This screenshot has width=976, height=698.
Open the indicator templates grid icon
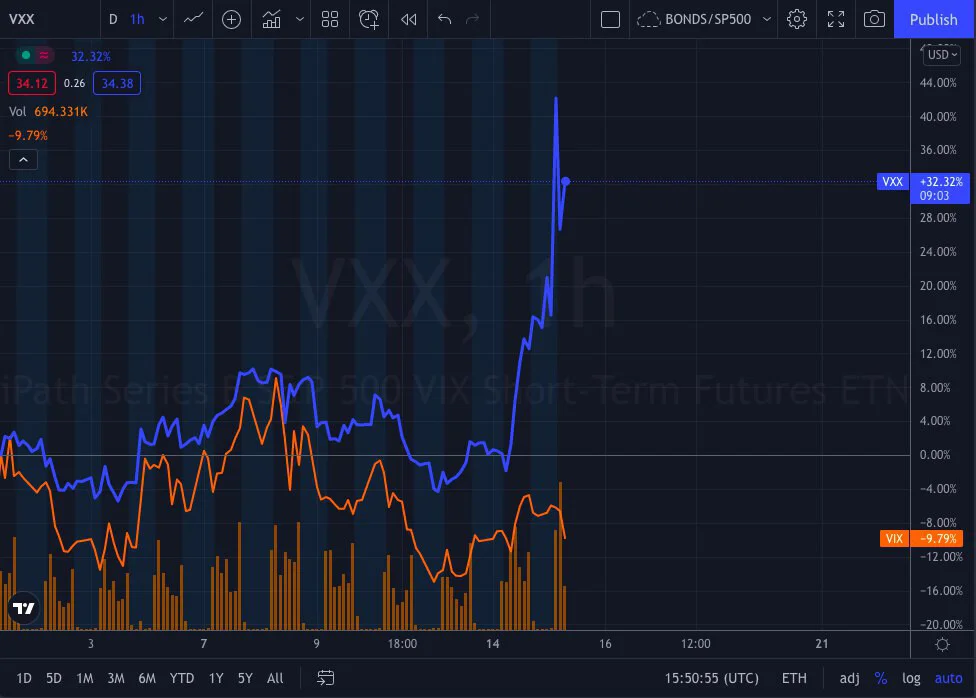coord(330,19)
